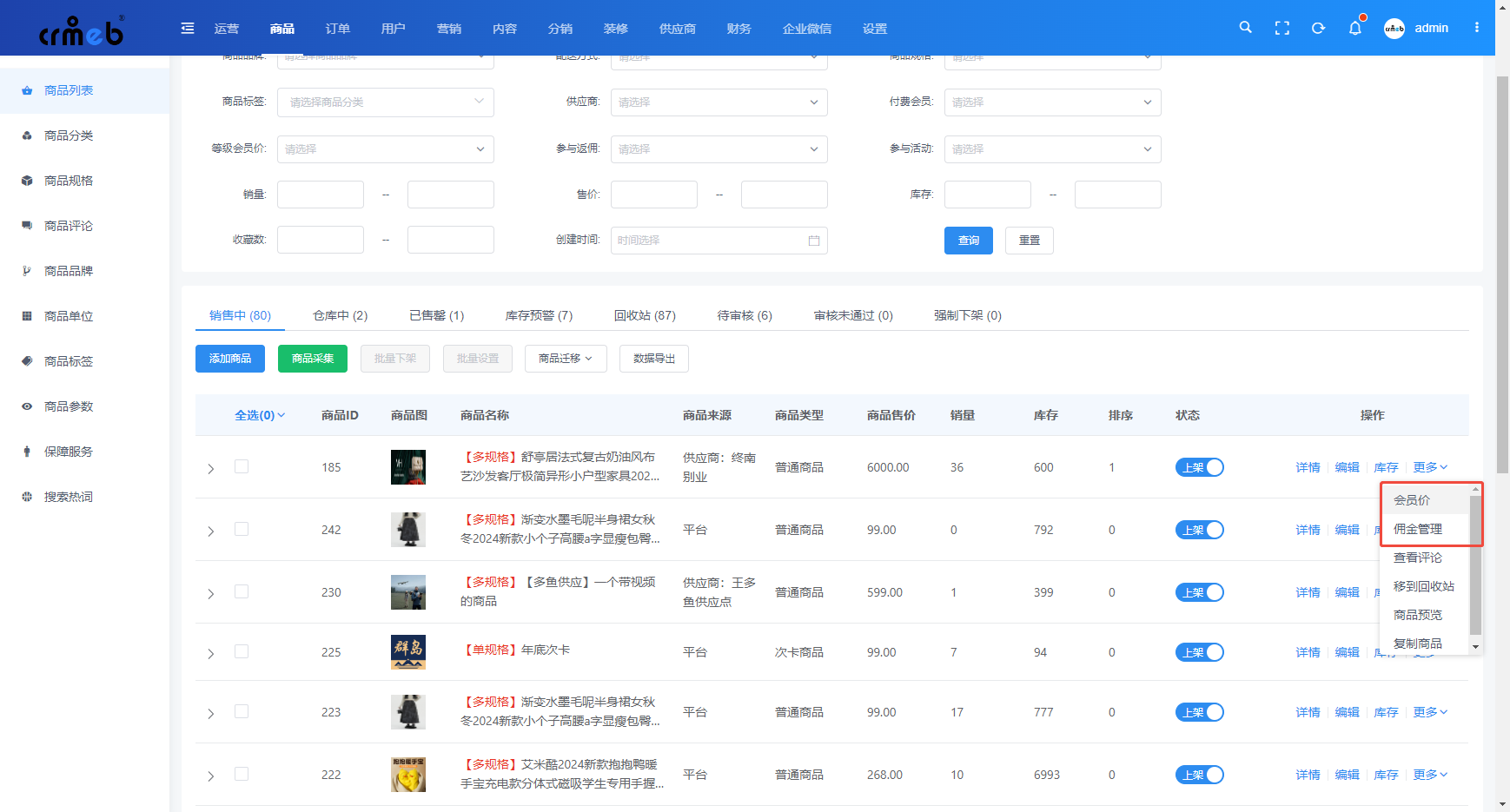This screenshot has height=812, width=1510.
Task: Switch to 仓库中 (2) tab
Action: click(x=341, y=315)
